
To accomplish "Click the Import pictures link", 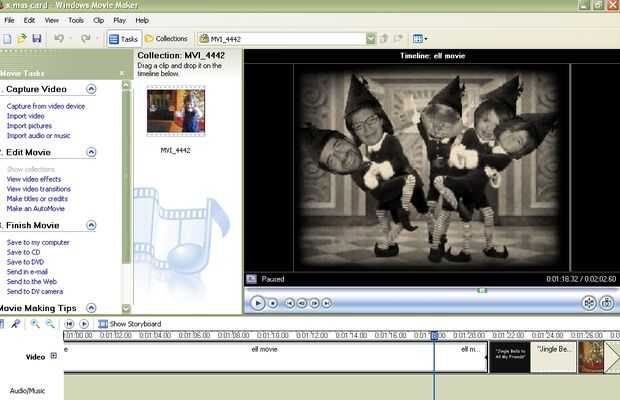I will pos(29,126).
